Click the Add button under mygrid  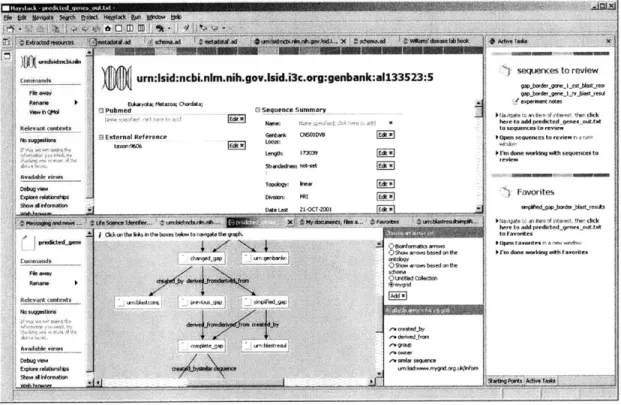[398, 296]
